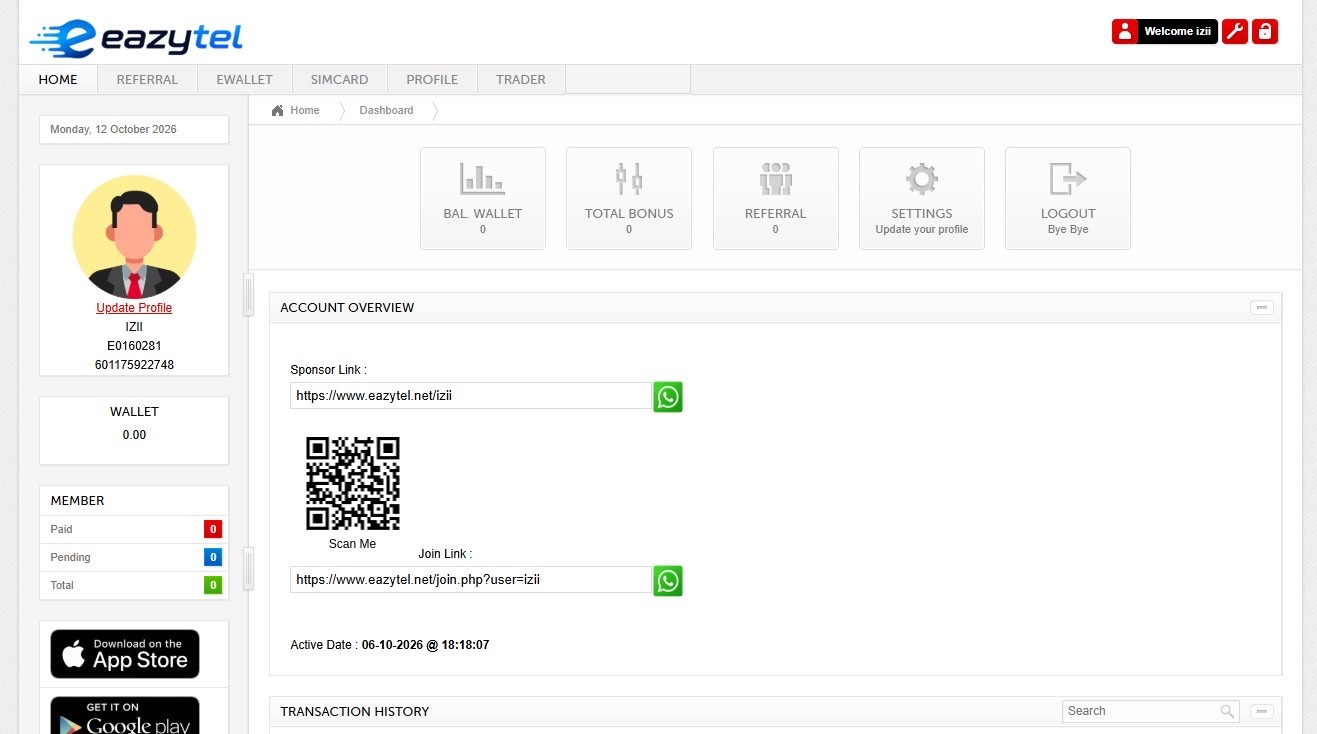Focus the Transaction History search box
The image size is (1317, 734).
[x=1150, y=711]
